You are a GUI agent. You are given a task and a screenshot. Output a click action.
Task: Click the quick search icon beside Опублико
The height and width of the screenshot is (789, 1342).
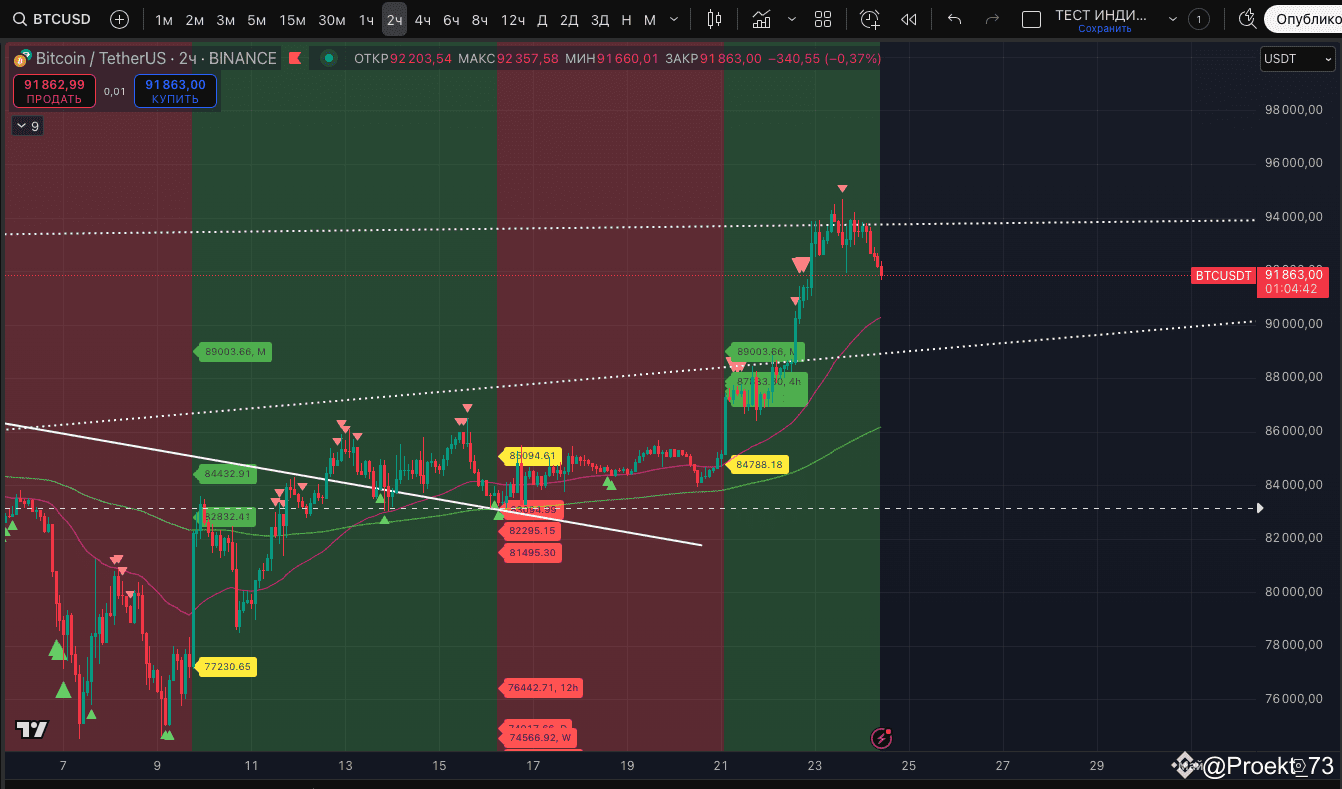pos(1246,19)
